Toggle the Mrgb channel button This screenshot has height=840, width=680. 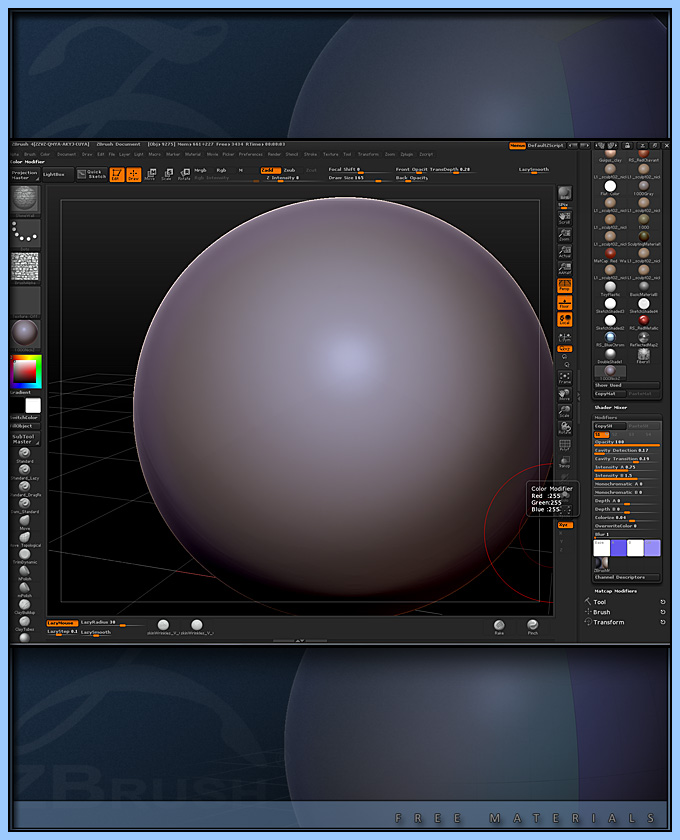point(200,170)
